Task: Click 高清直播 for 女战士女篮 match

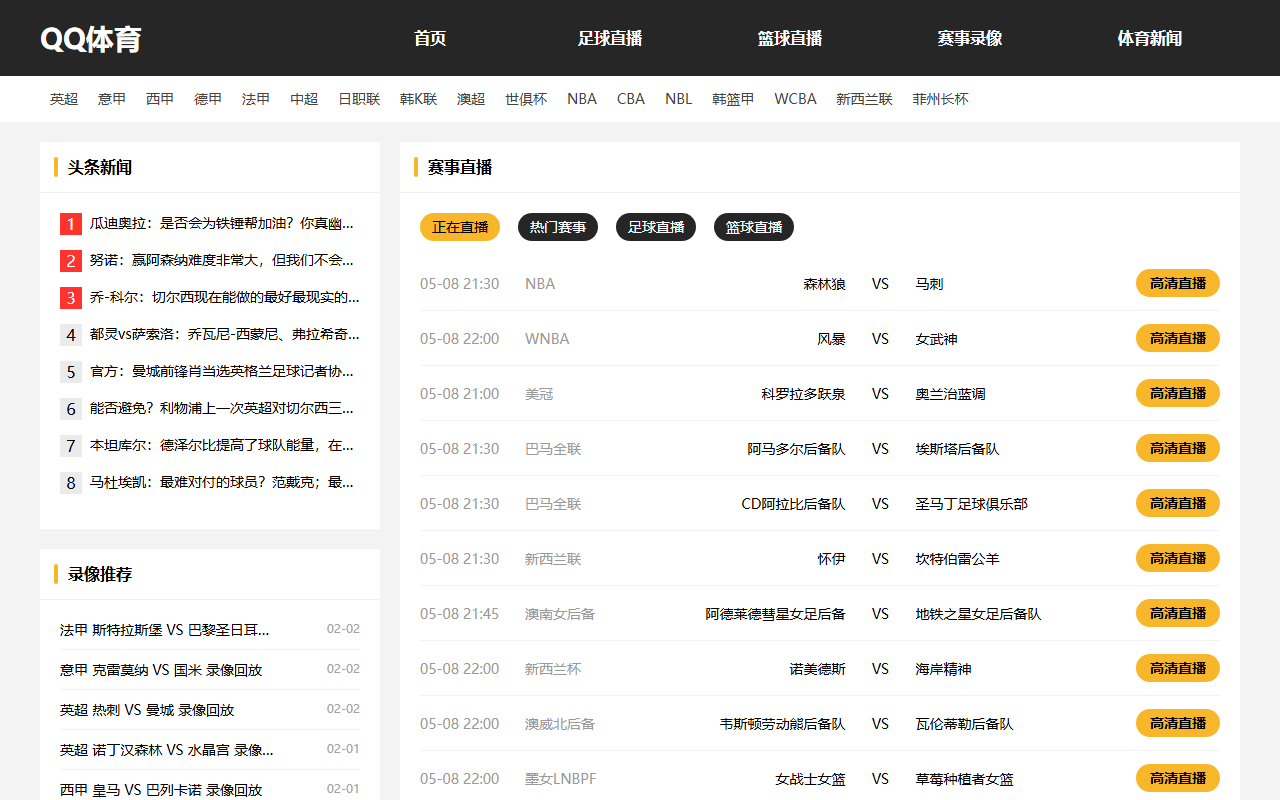Action: tap(1178, 778)
